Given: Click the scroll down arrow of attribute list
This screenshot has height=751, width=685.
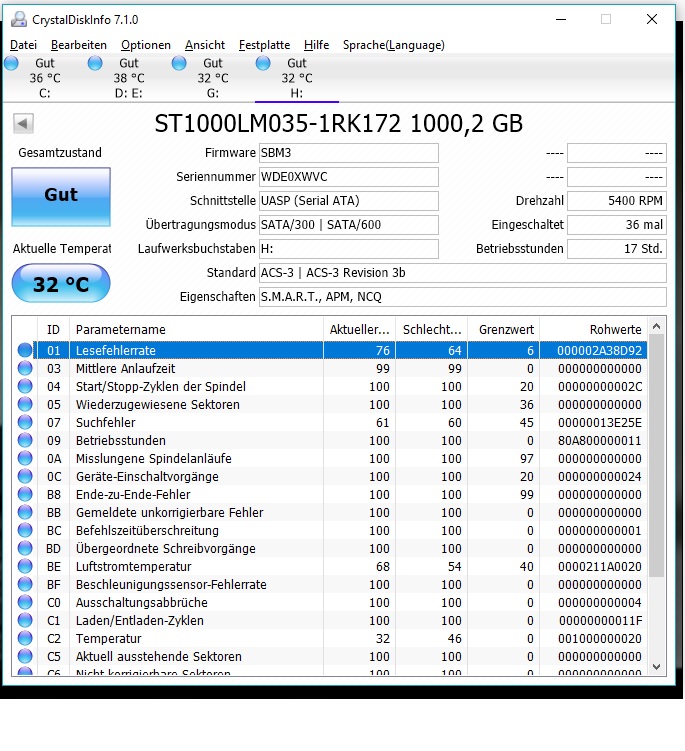Looking at the screenshot, I should click(x=657, y=666).
